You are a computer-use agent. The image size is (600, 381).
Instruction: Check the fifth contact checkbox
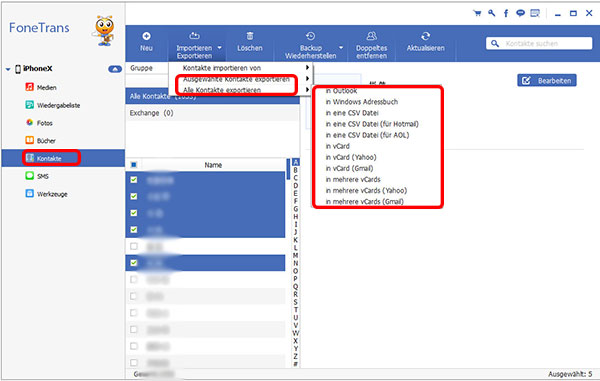(x=134, y=246)
